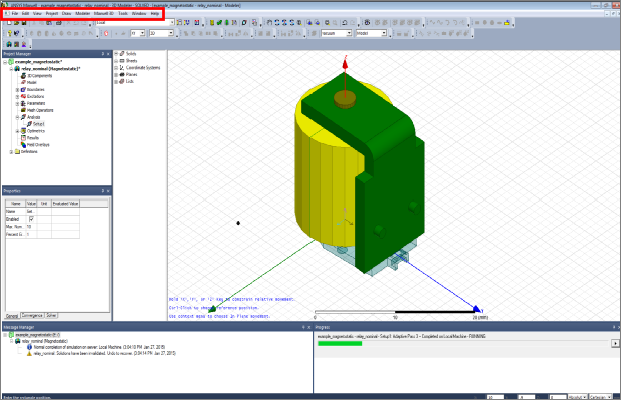Click the Evaluated Value column header

coord(65,204)
